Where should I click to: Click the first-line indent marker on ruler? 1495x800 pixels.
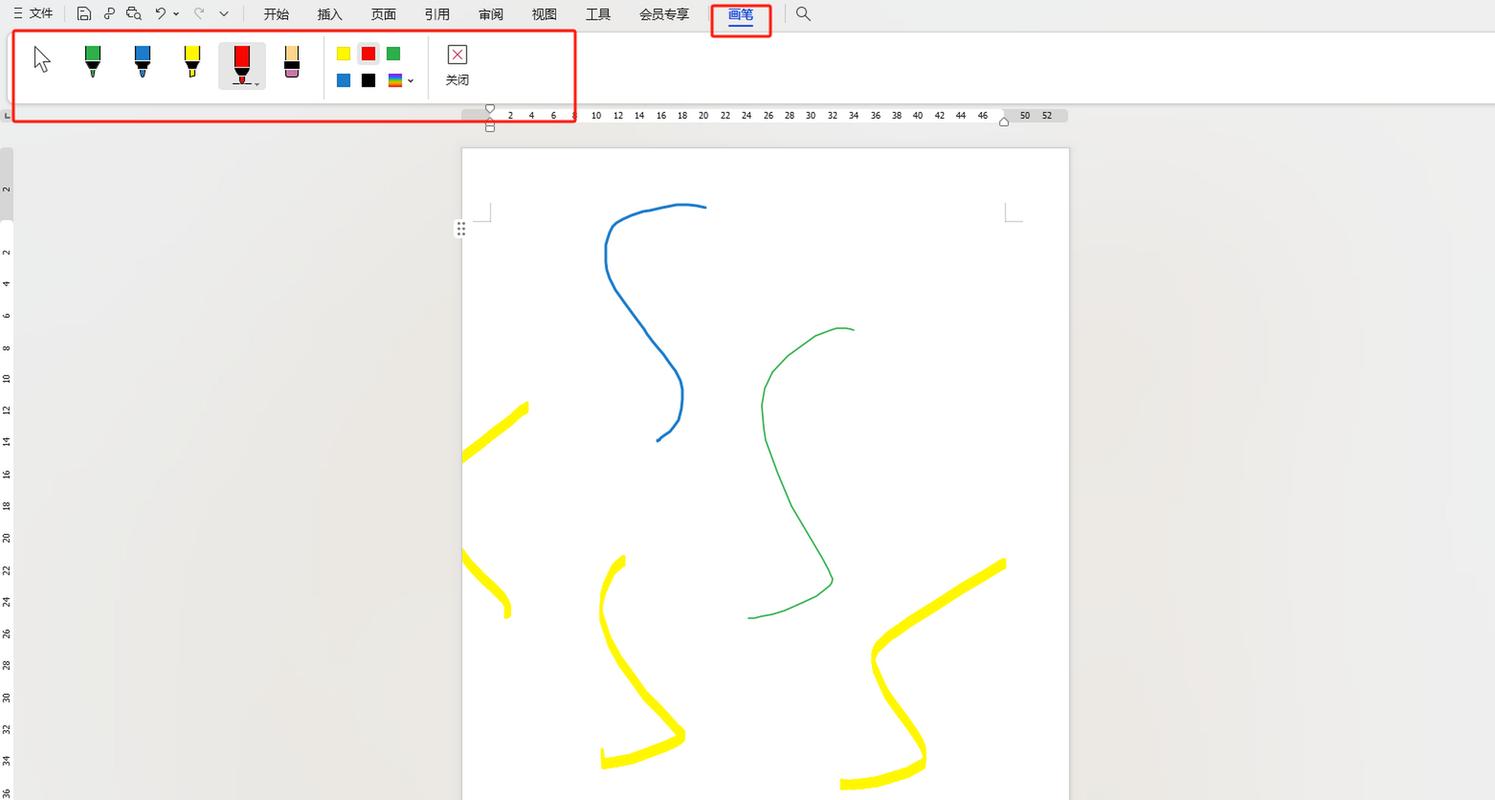click(490, 108)
